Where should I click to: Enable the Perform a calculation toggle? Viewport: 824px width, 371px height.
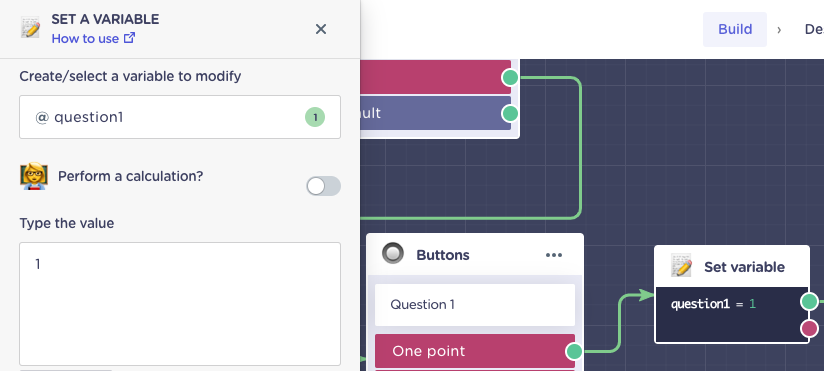(x=323, y=186)
